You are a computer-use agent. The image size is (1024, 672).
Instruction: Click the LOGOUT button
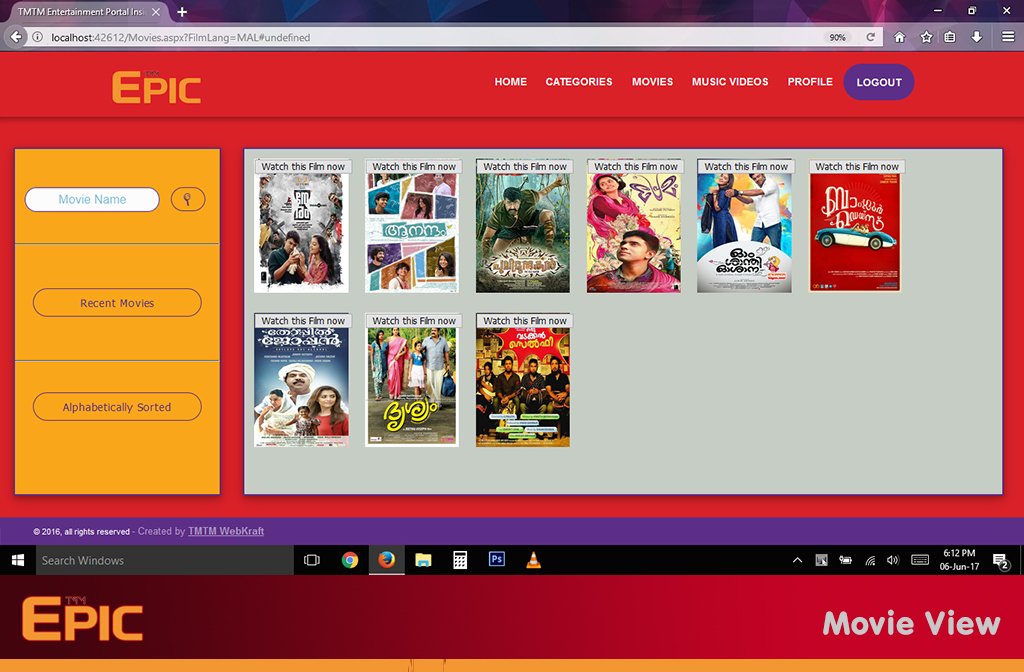tap(879, 82)
